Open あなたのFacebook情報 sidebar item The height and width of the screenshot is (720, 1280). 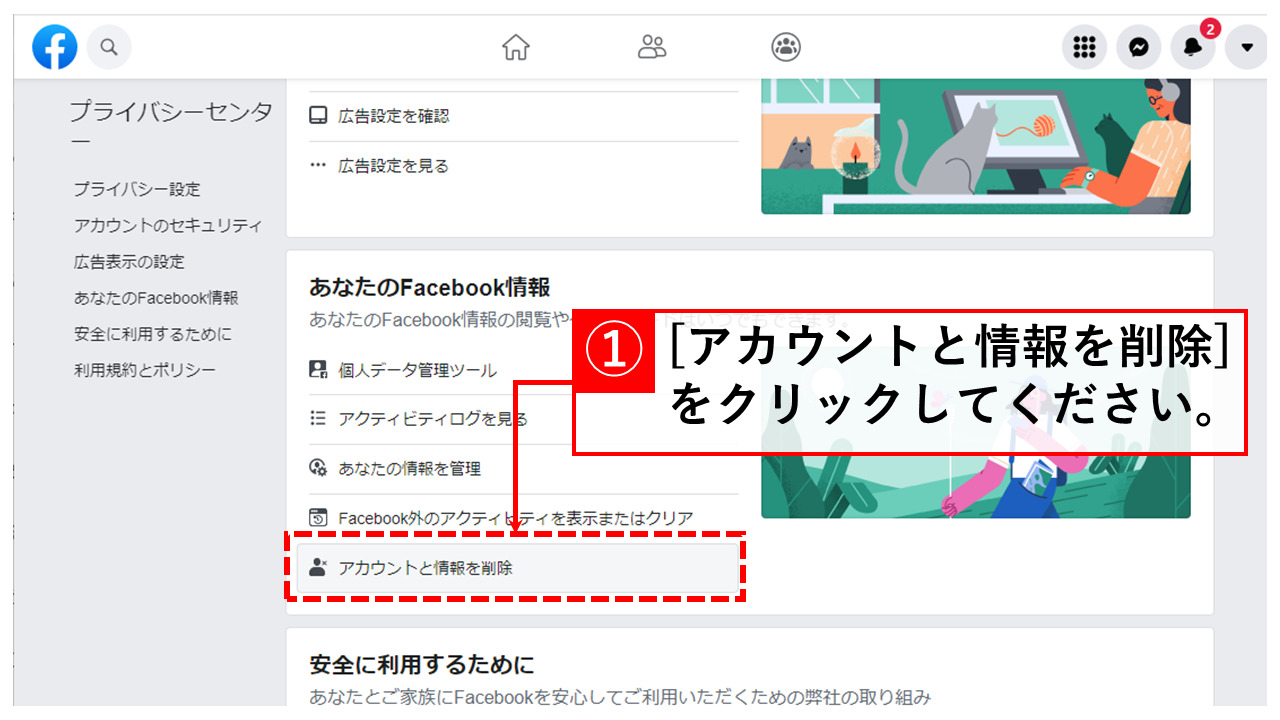(x=156, y=298)
